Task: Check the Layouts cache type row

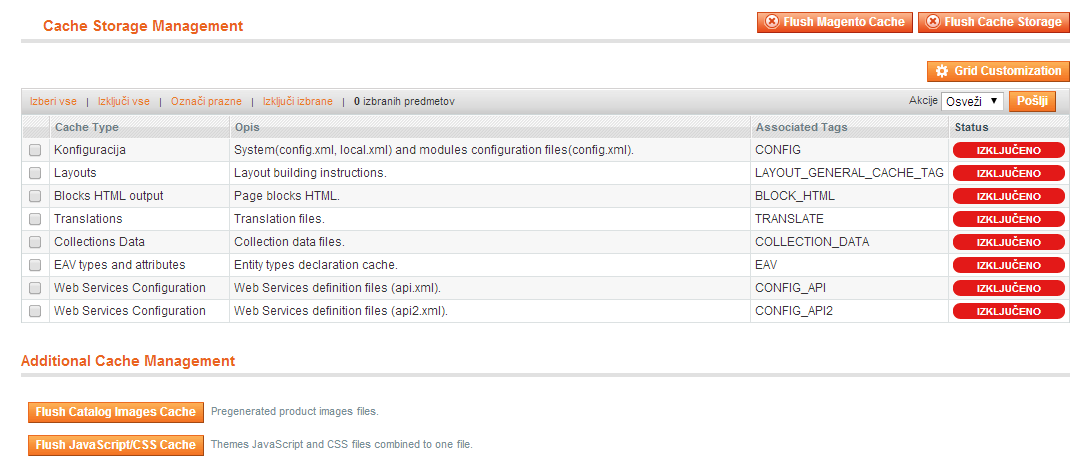Action: coord(35,173)
